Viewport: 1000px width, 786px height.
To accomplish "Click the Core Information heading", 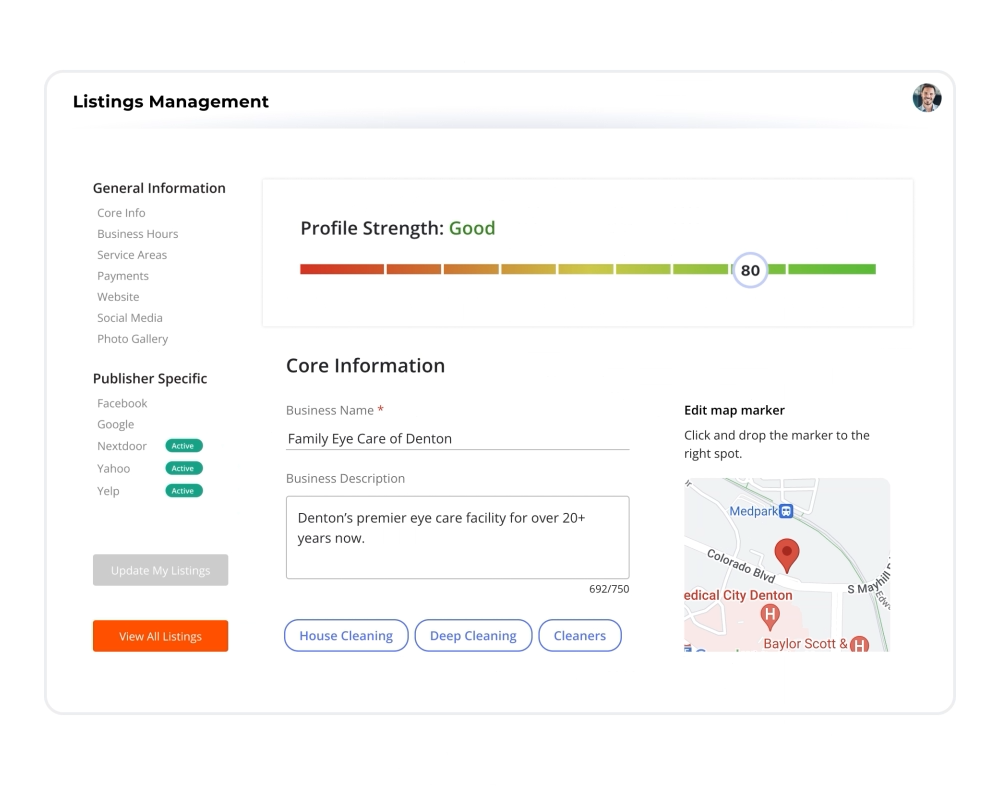I will point(365,366).
